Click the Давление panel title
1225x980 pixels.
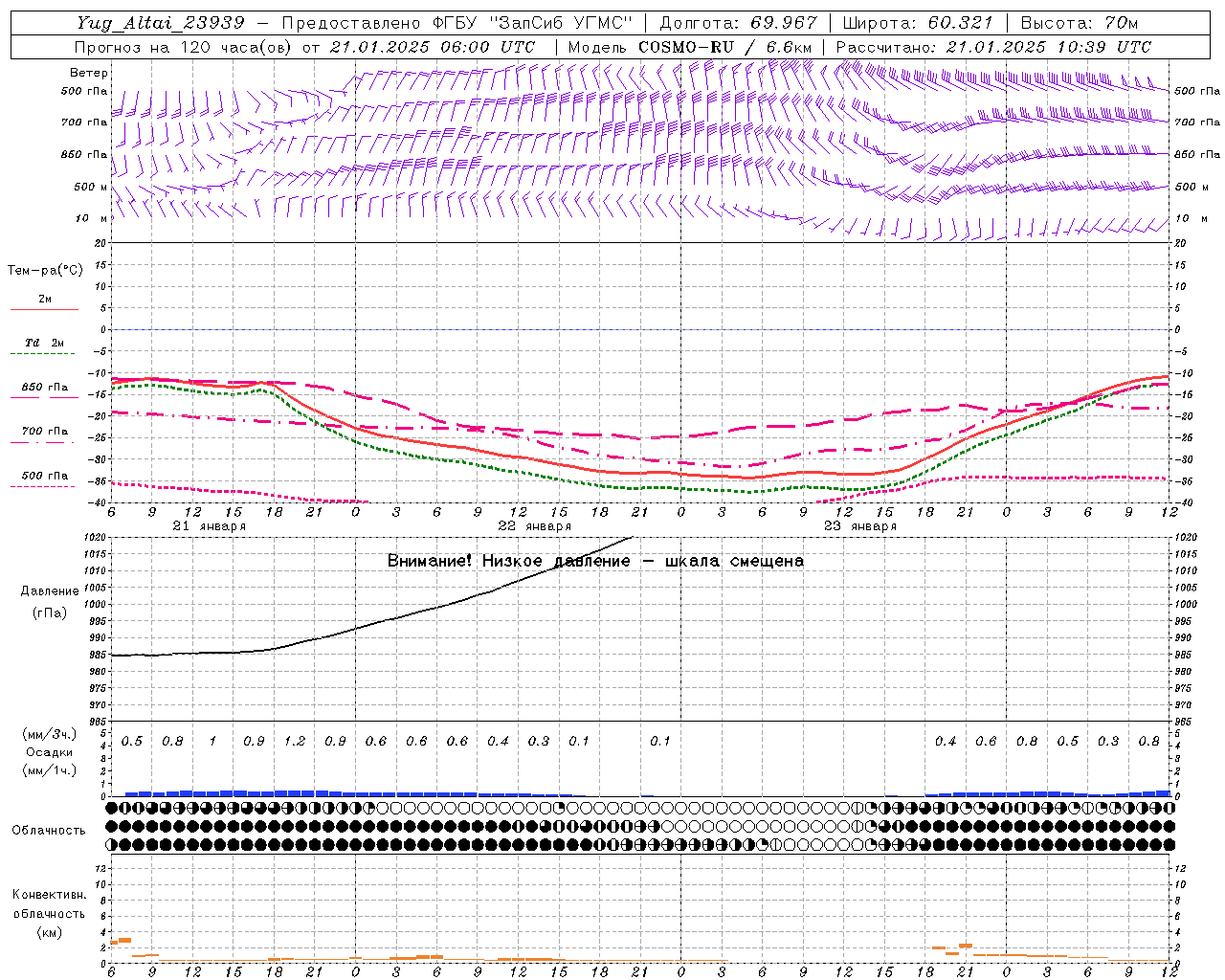(48, 591)
